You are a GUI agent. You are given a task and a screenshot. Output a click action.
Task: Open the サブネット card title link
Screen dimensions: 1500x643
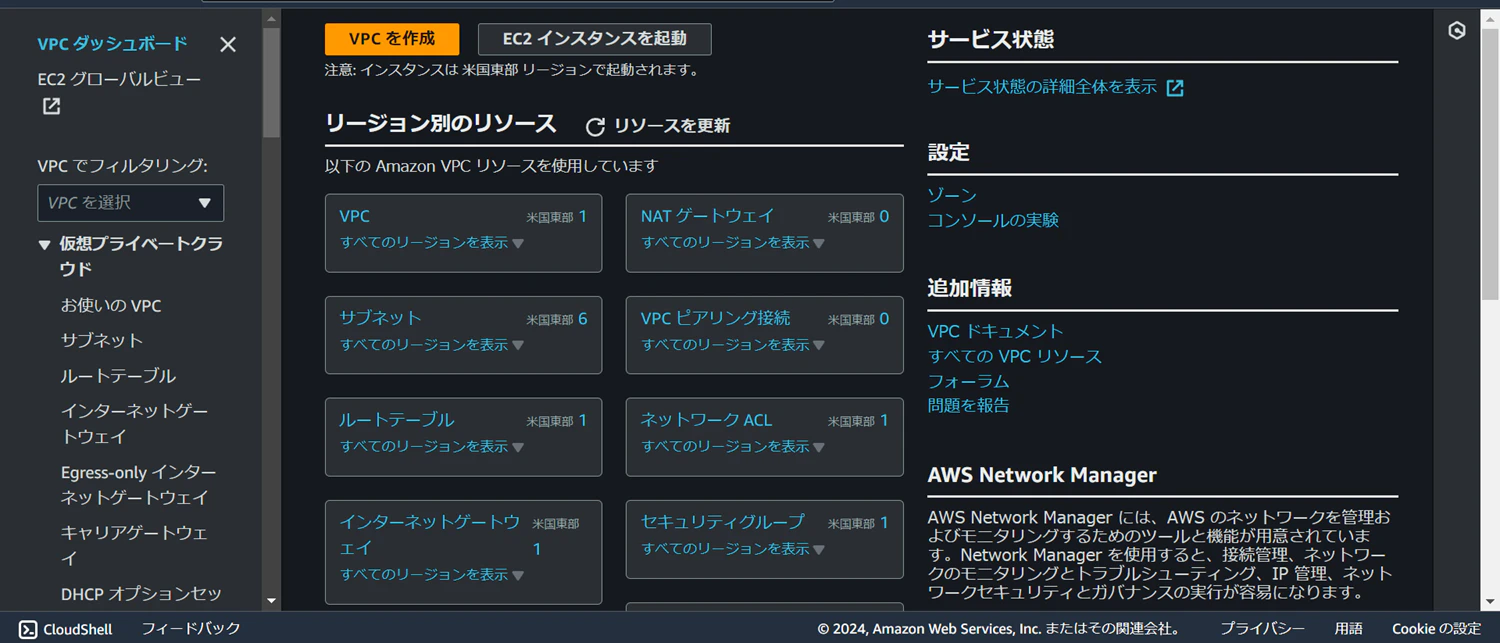pos(380,318)
